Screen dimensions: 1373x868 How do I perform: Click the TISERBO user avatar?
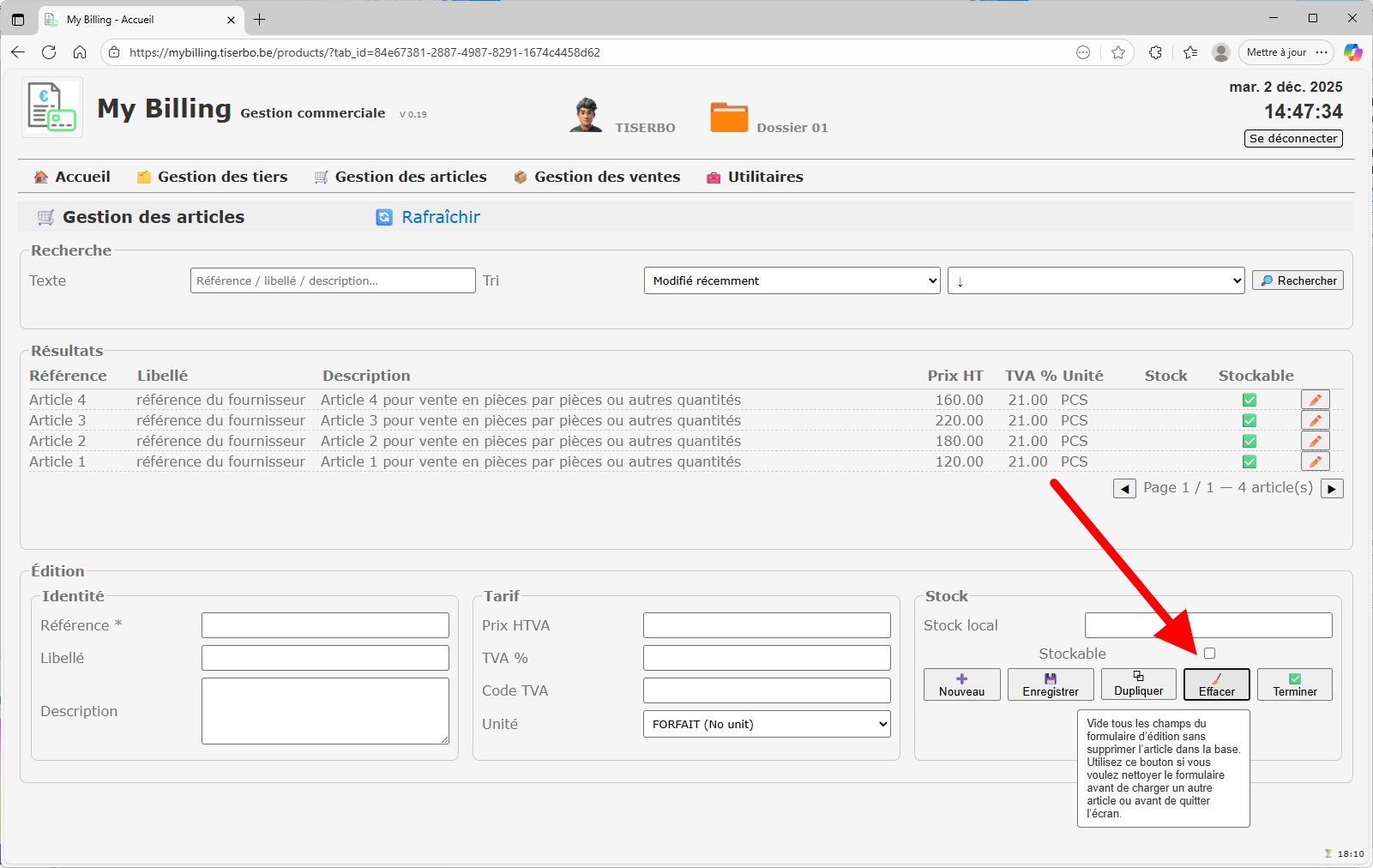pyautogui.click(x=586, y=116)
